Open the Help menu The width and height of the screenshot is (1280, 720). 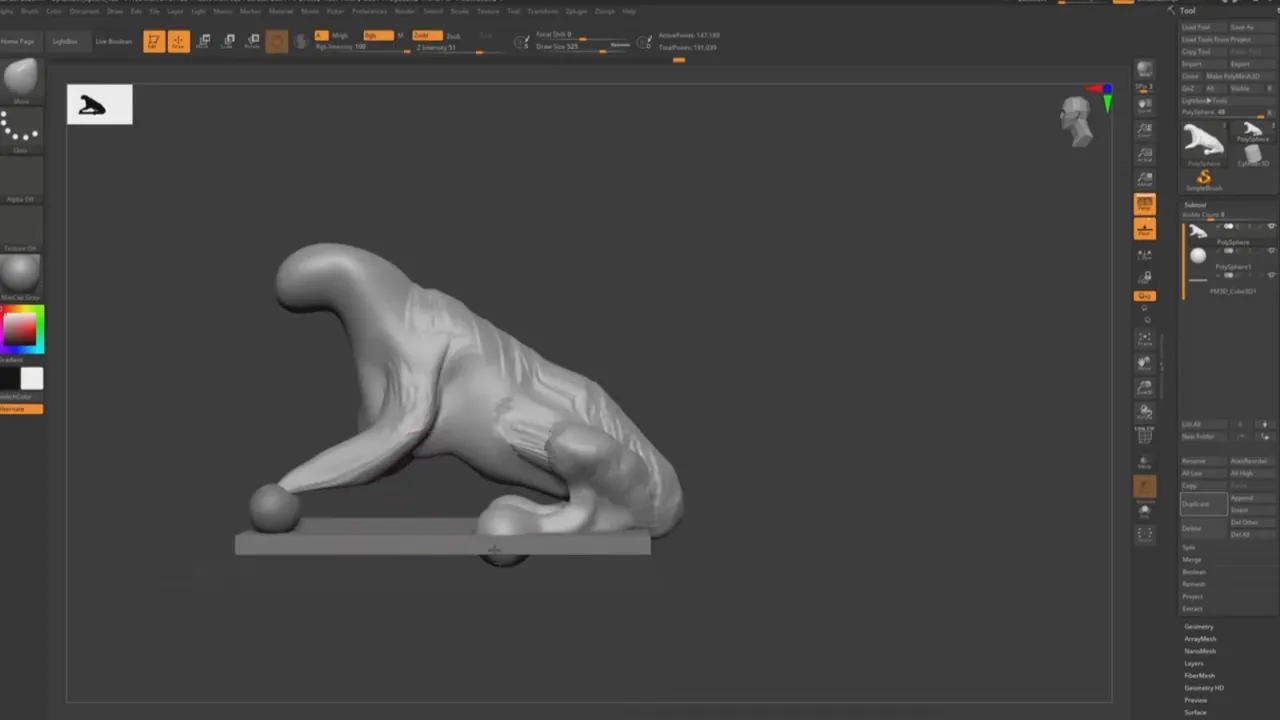[629, 11]
